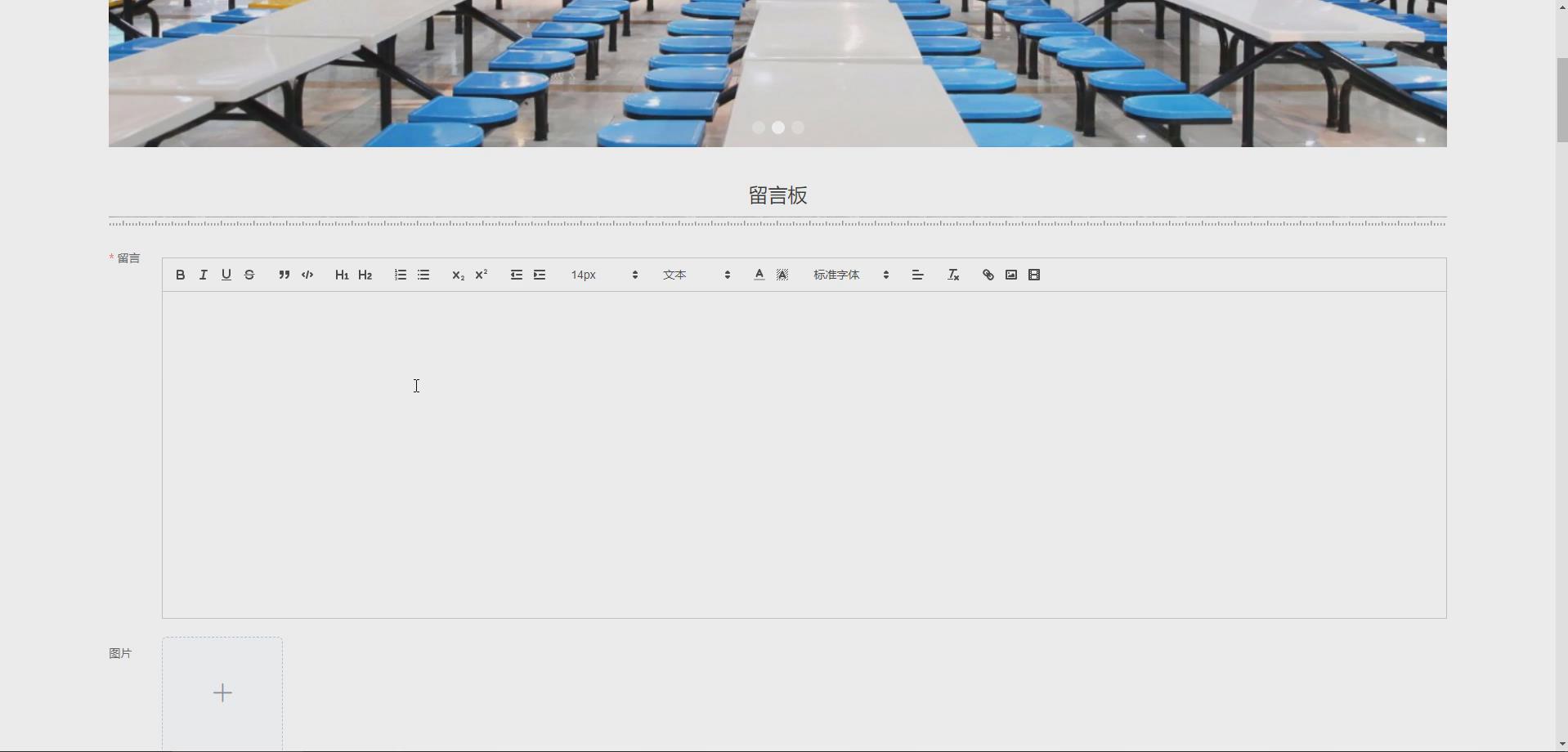This screenshot has height=752, width=1568.
Task: Open the text color picker
Action: 758,275
